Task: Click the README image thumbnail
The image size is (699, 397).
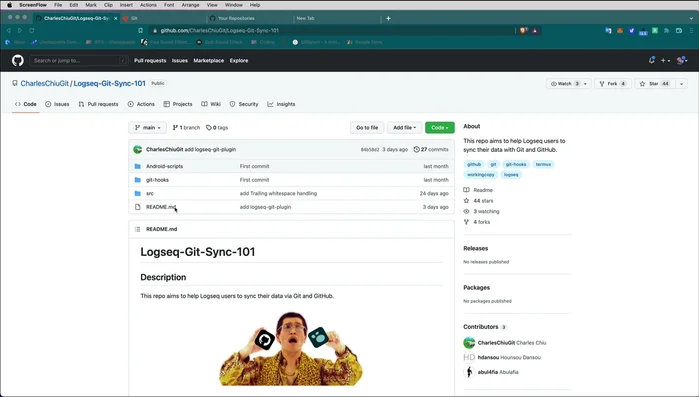Action: coord(291,348)
